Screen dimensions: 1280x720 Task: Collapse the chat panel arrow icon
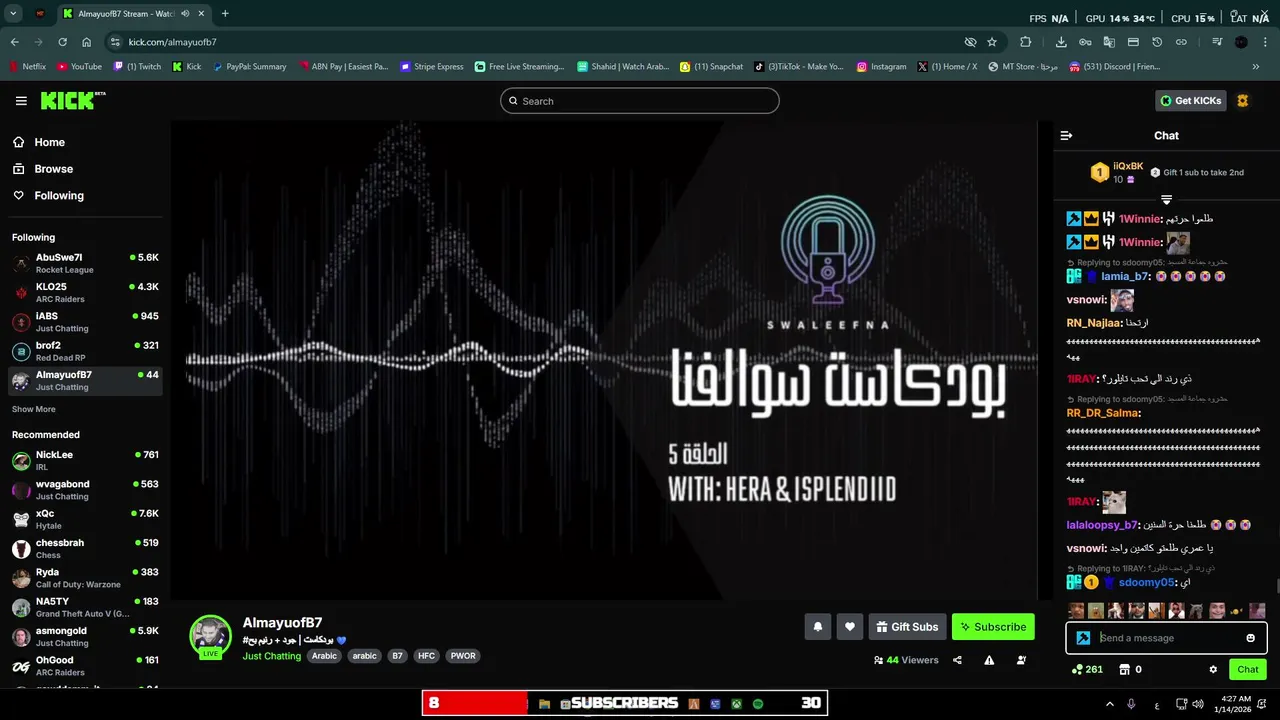point(1066,135)
